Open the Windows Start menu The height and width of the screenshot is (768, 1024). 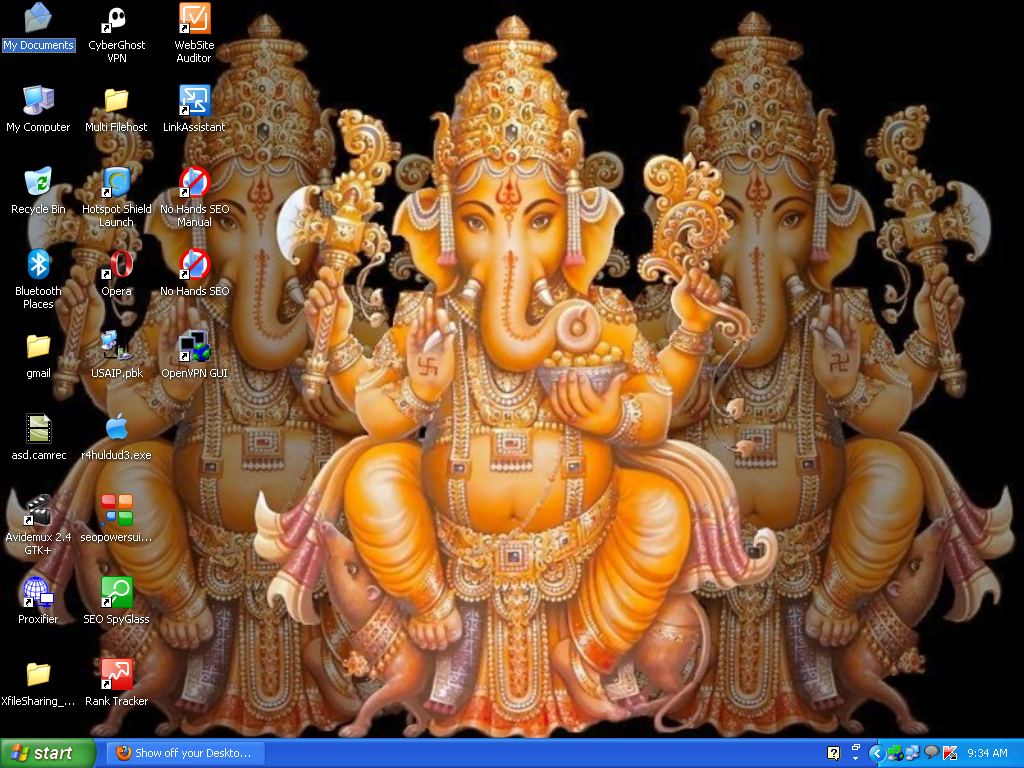(48, 753)
